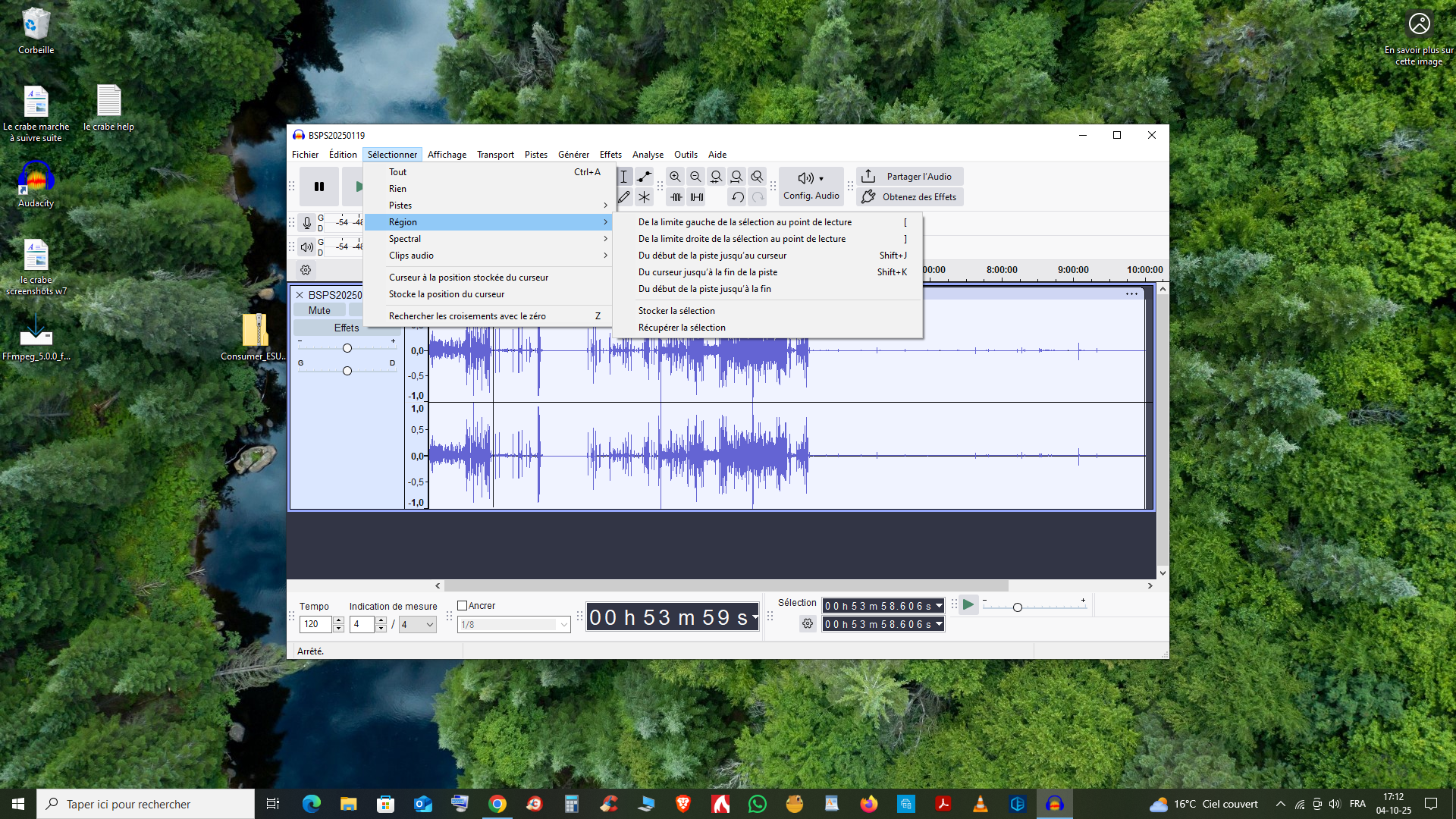
Task: Select the Draw pencil tool
Action: click(x=624, y=197)
